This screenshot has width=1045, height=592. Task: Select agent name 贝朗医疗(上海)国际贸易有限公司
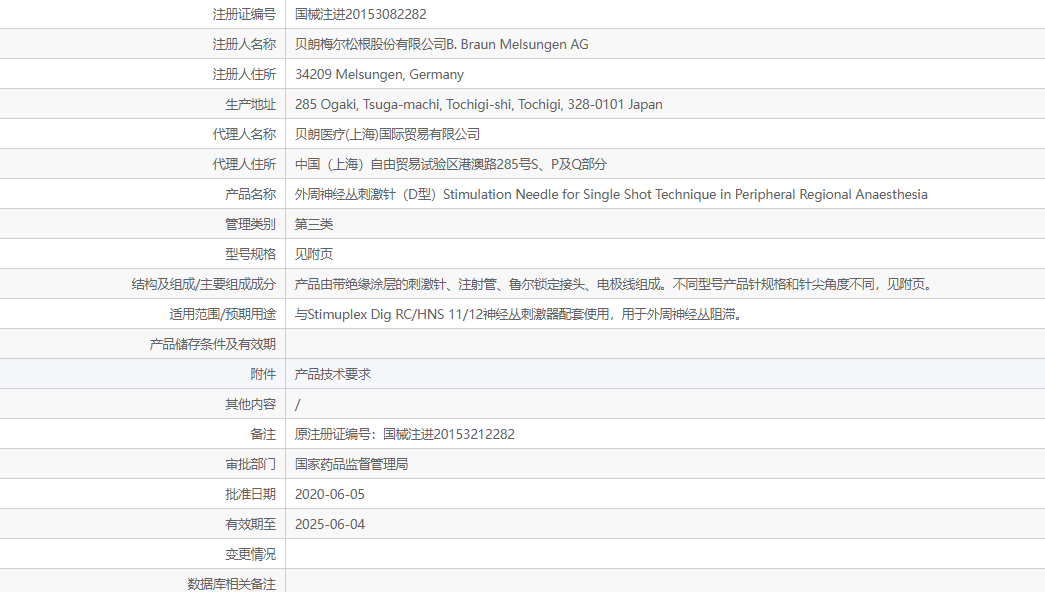(x=387, y=134)
